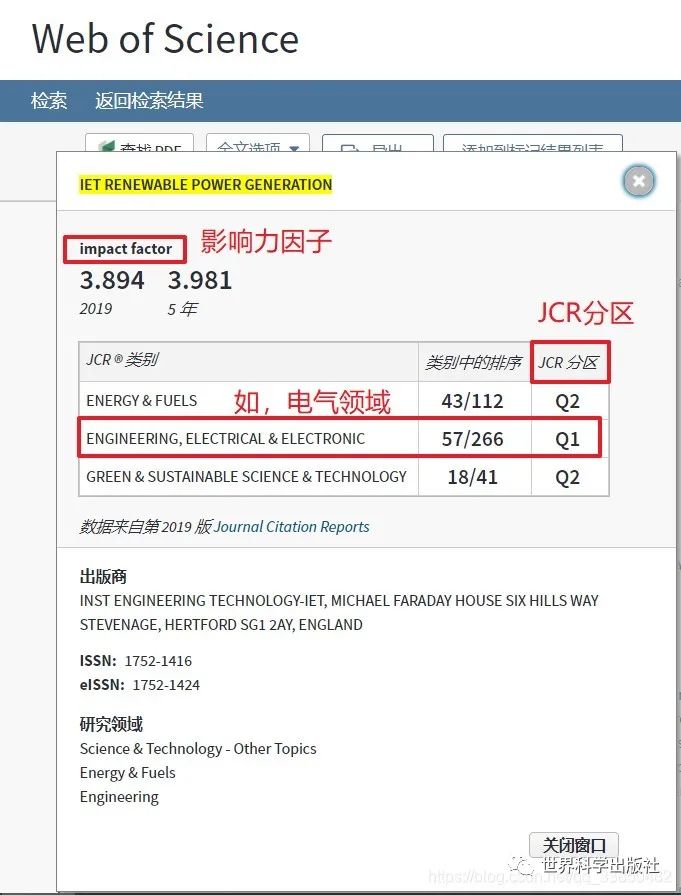Go to 返回检索结果 in the navigation bar
Viewport: 681px width, 895px height.
pyautogui.click(x=149, y=101)
